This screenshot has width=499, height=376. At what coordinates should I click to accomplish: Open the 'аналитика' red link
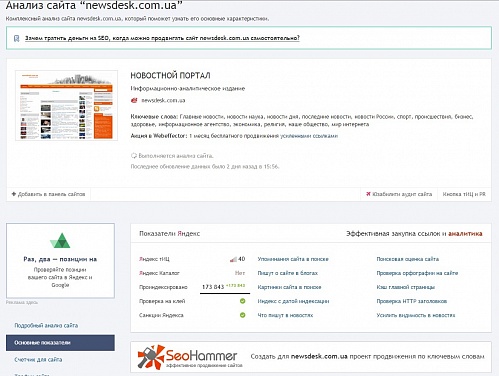pyautogui.click(x=465, y=234)
